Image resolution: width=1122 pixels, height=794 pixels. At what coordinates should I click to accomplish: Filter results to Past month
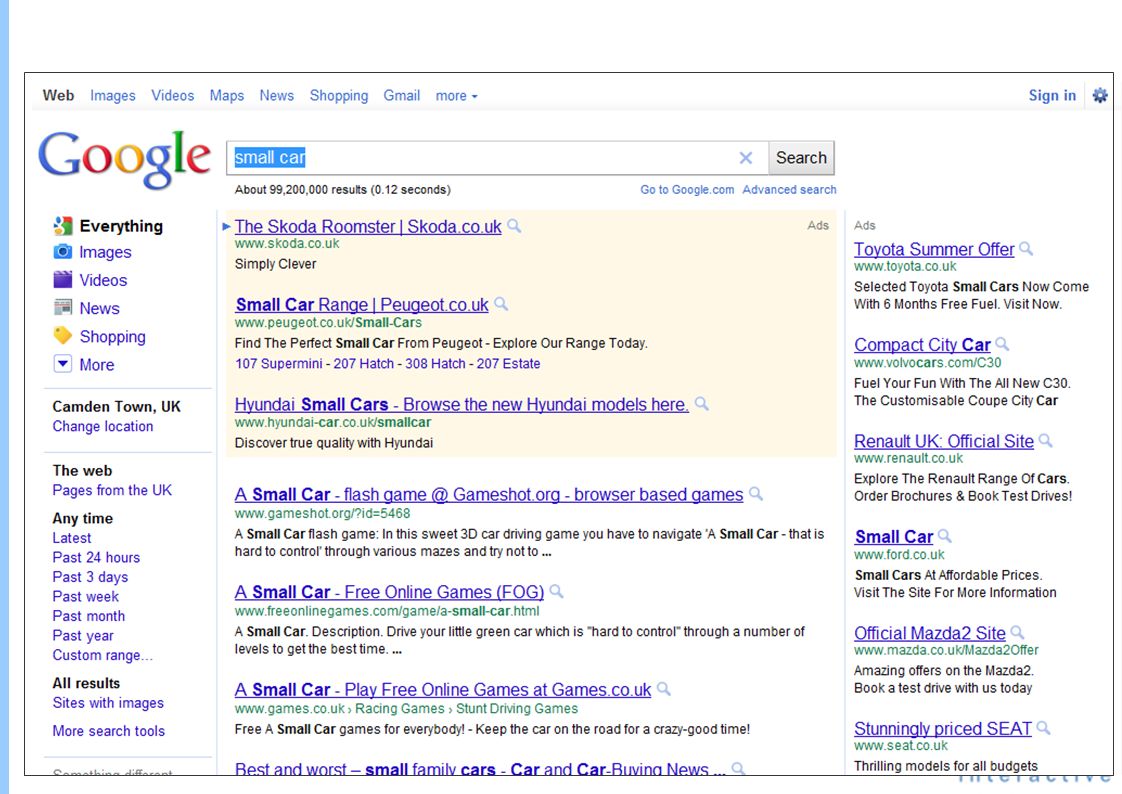click(x=88, y=616)
